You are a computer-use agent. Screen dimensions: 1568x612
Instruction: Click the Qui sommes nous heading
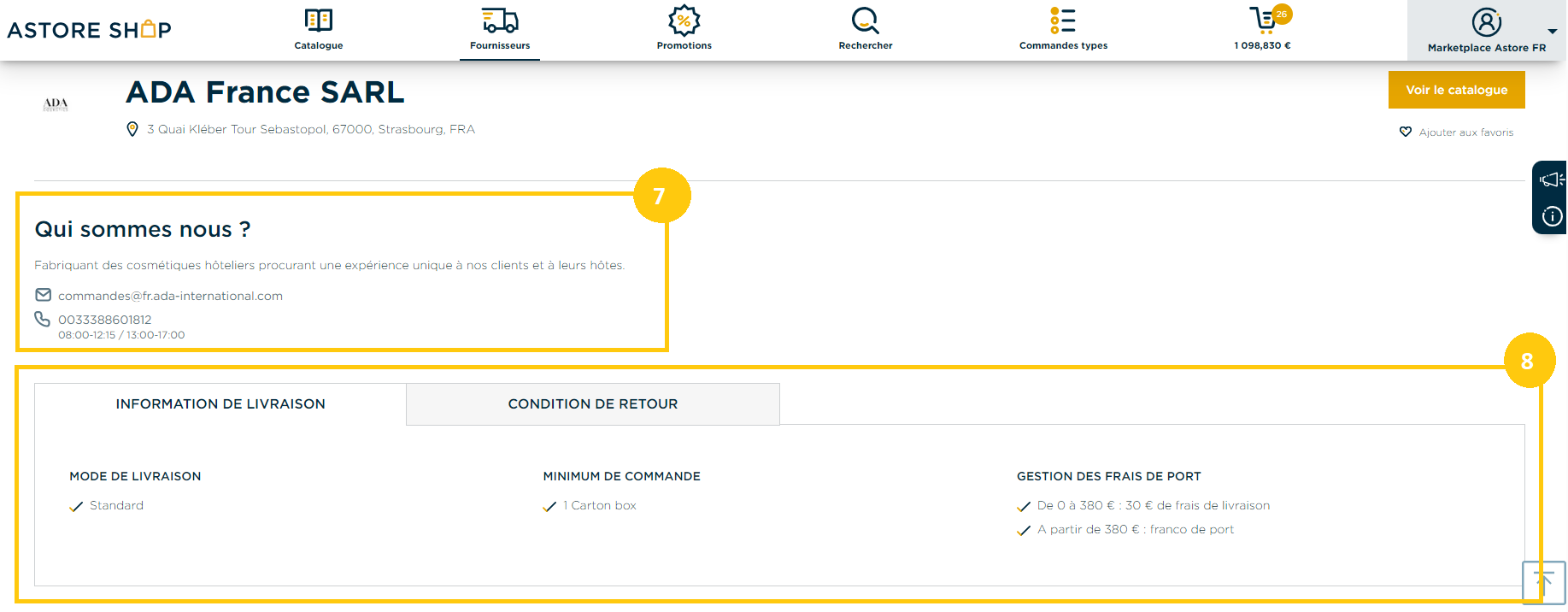pyautogui.click(x=143, y=229)
